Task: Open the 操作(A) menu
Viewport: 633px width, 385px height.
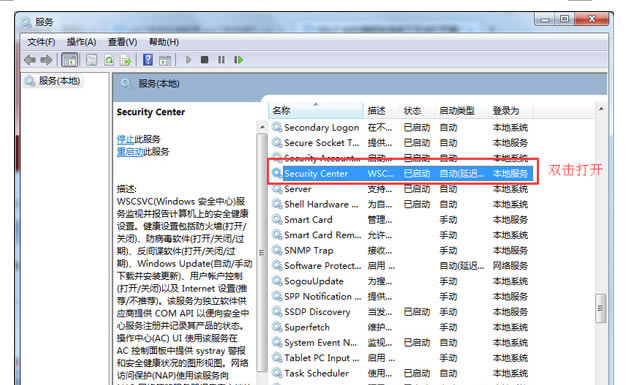Action: click(81, 42)
